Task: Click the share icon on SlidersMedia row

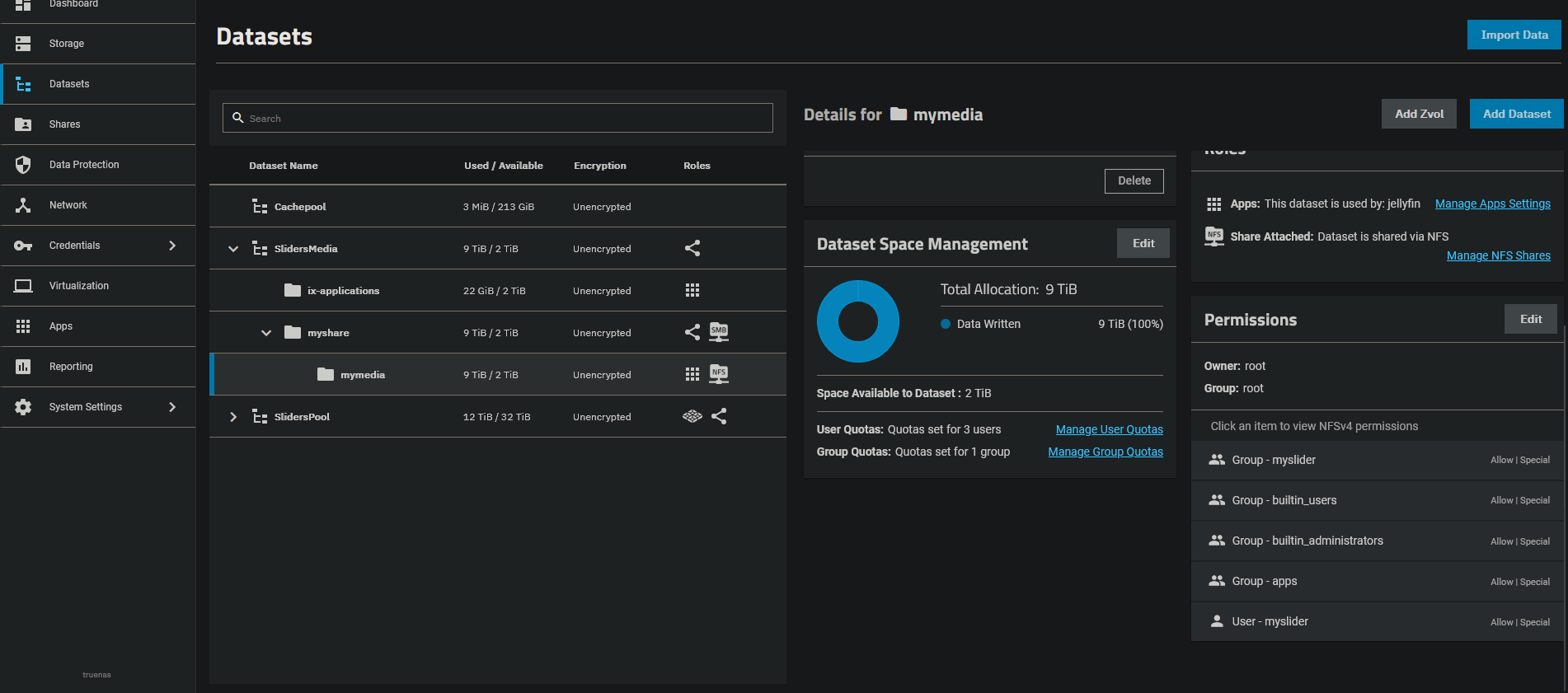Action: pyautogui.click(x=692, y=248)
